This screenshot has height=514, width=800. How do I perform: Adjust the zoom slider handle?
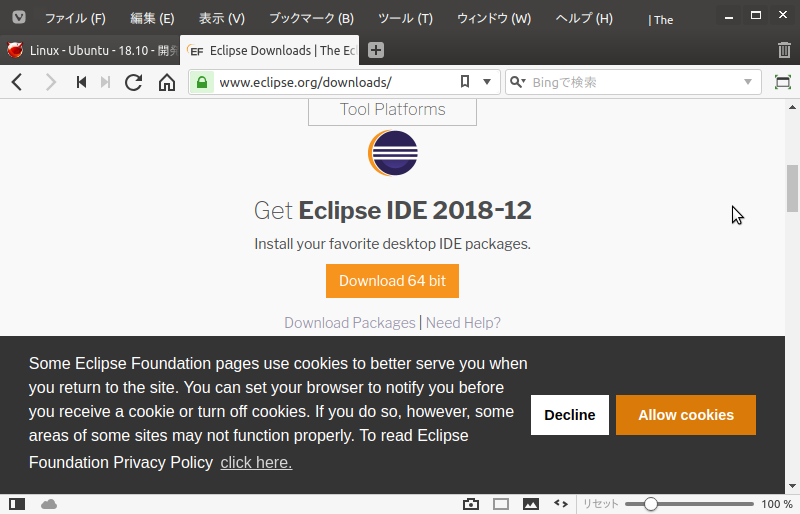(651, 504)
